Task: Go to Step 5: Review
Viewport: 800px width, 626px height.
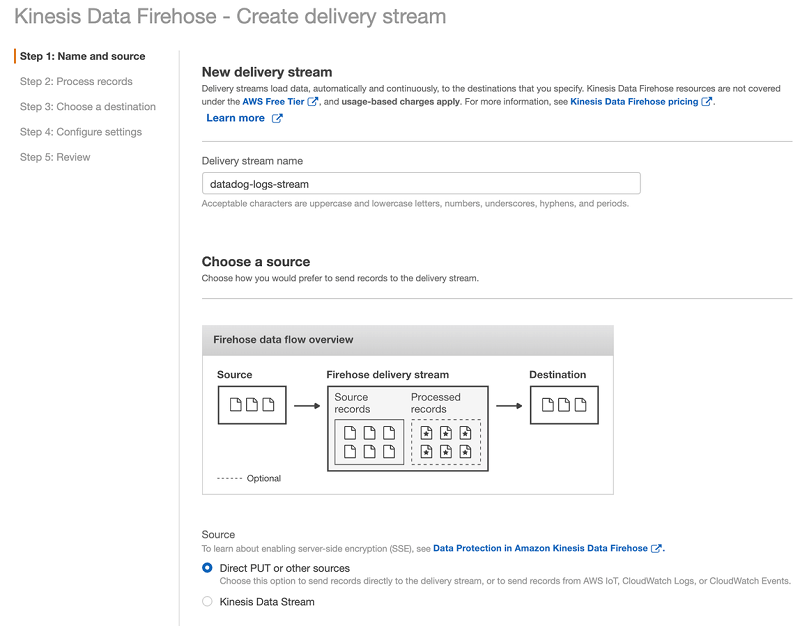Action: [55, 157]
